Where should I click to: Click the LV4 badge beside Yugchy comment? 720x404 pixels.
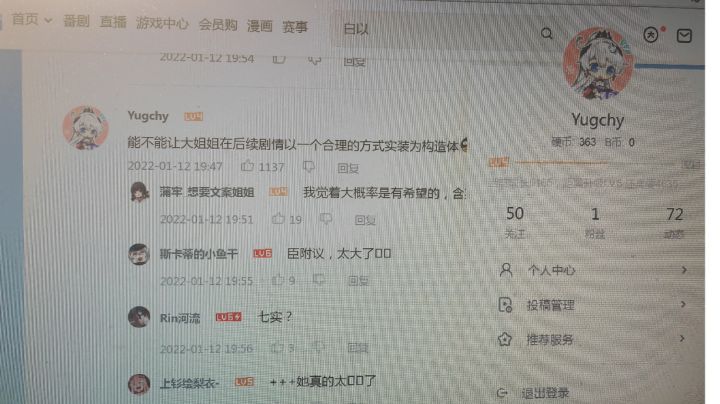point(193,117)
